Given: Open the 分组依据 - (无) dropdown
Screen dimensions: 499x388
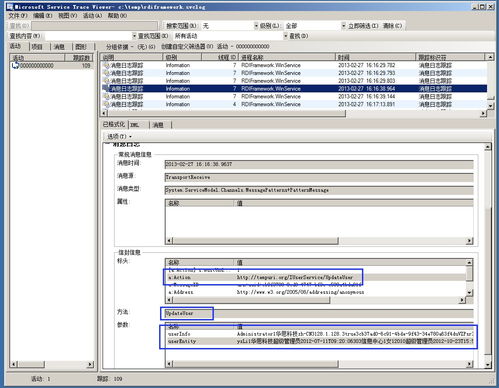Looking at the screenshot, I should point(131,47).
